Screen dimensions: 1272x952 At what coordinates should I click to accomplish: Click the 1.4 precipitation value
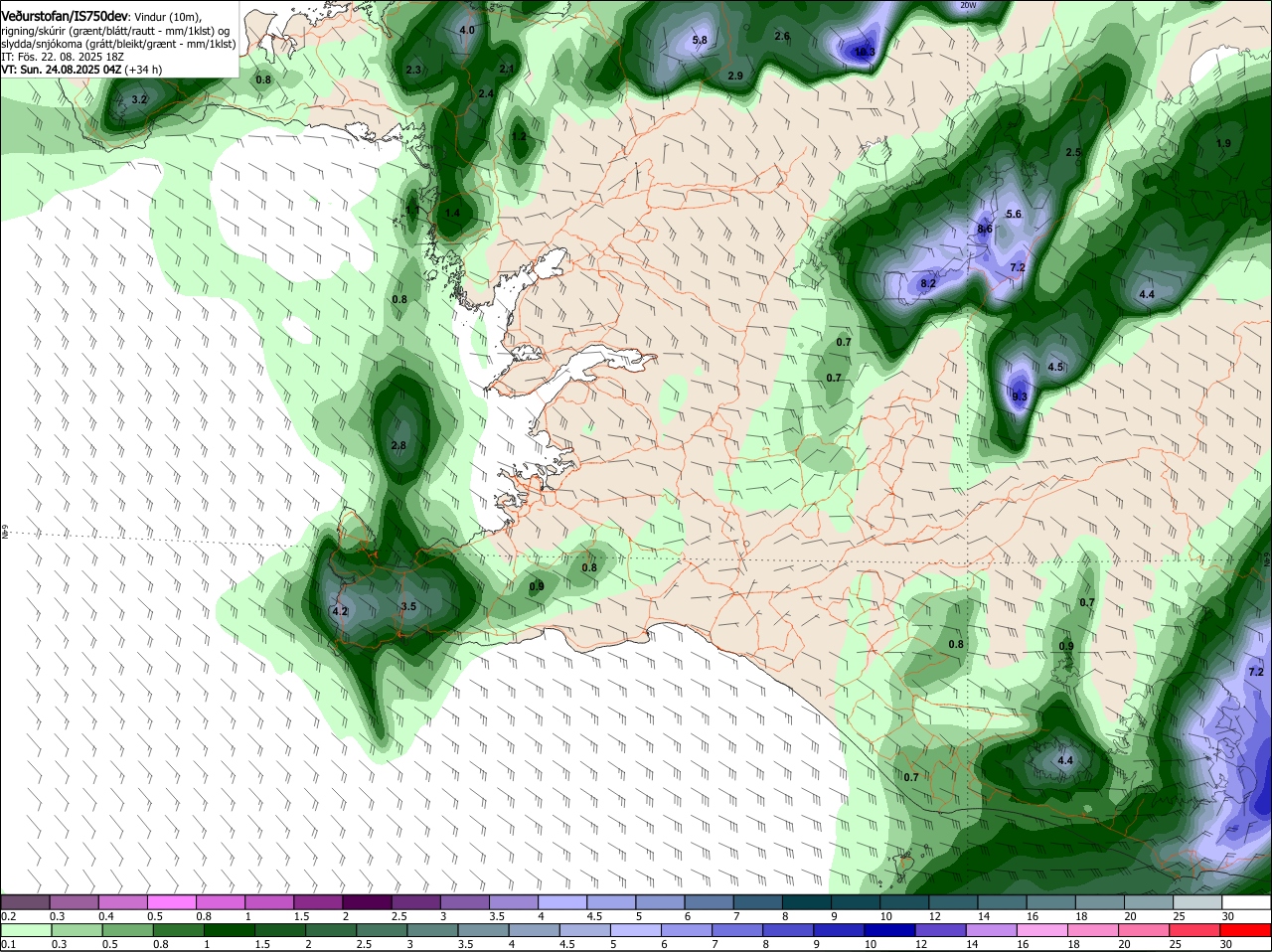[453, 213]
